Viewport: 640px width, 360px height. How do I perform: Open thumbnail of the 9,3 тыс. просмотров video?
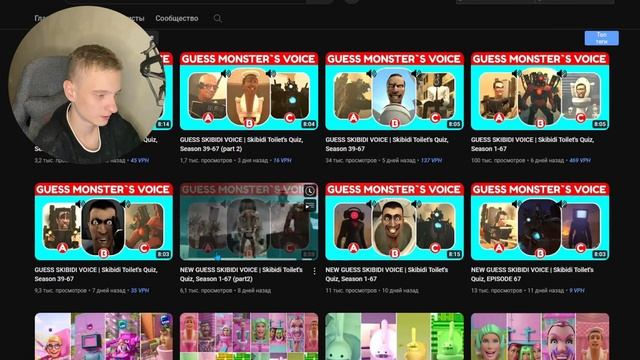(x=104, y=222)
